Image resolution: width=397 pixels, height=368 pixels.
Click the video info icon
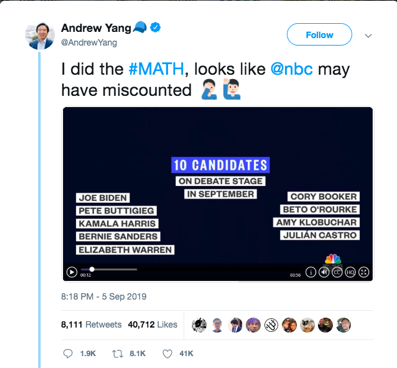point(311,272)
